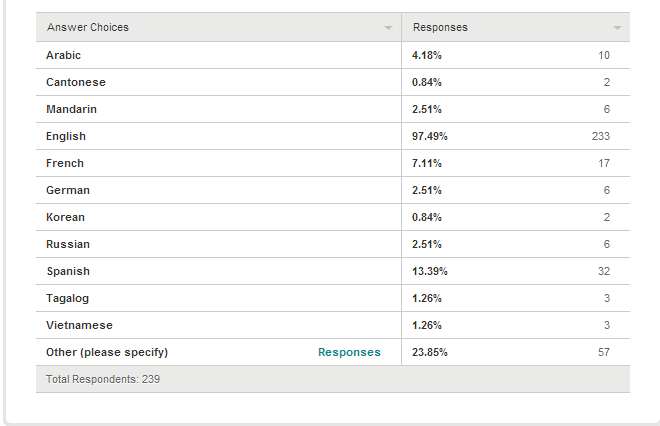Screen dimensions: 660x426
Task: Open the Other responses link
Action: [349, 352]
